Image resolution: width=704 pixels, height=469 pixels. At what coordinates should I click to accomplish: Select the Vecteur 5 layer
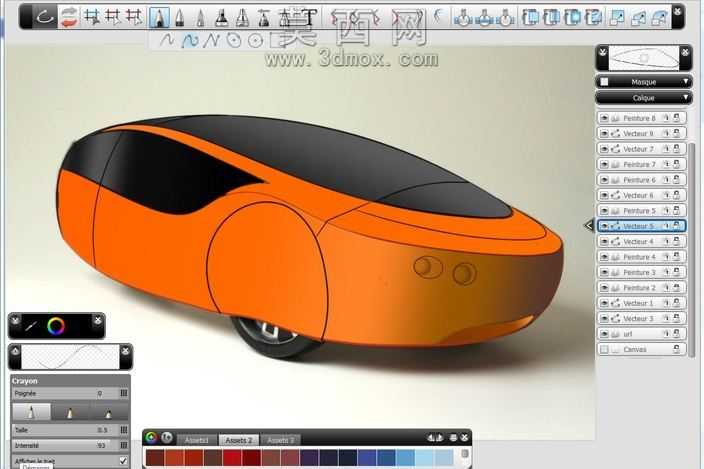[x=642, y=226]
